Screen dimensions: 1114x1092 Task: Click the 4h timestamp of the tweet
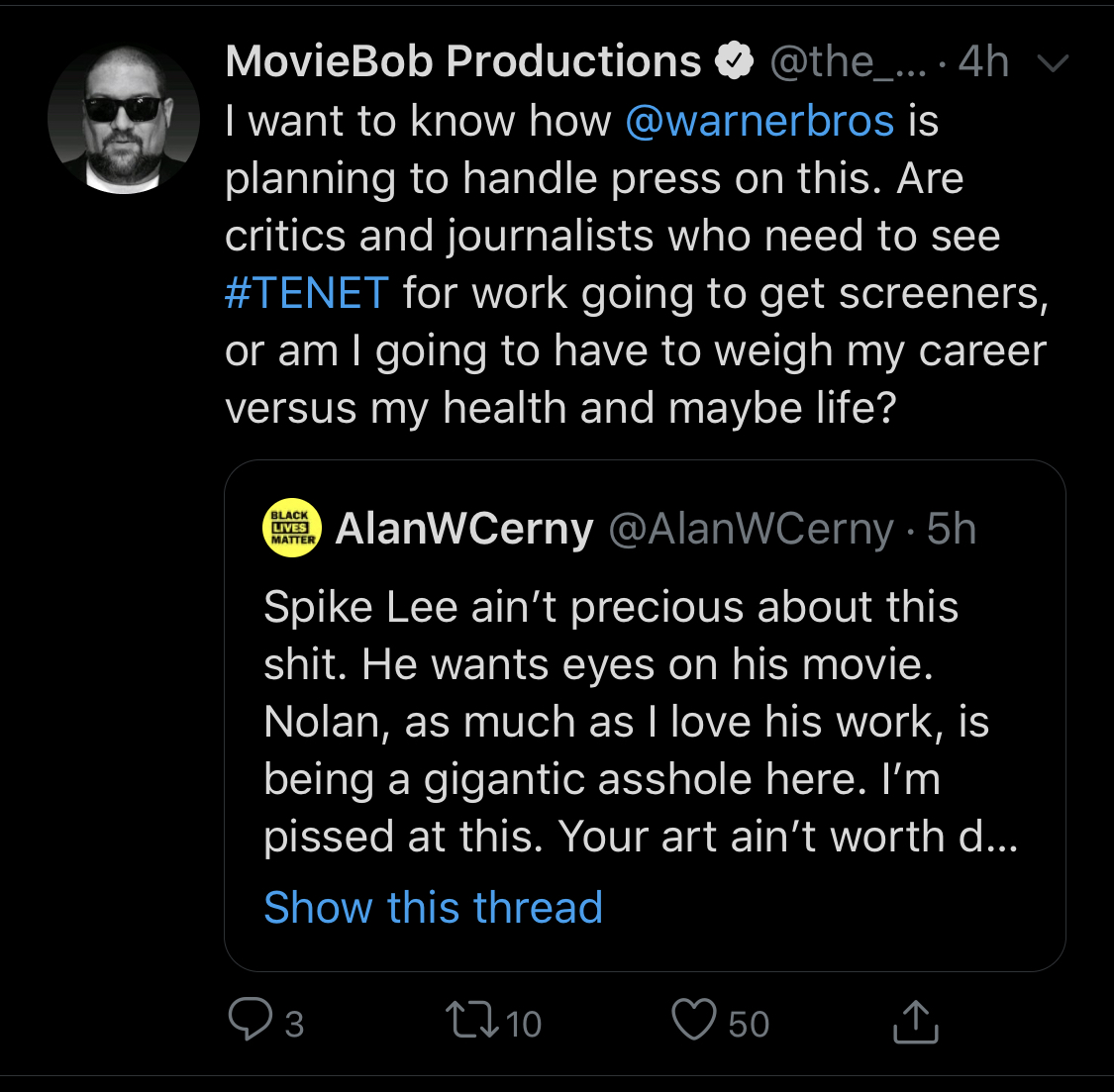[984, 61]
